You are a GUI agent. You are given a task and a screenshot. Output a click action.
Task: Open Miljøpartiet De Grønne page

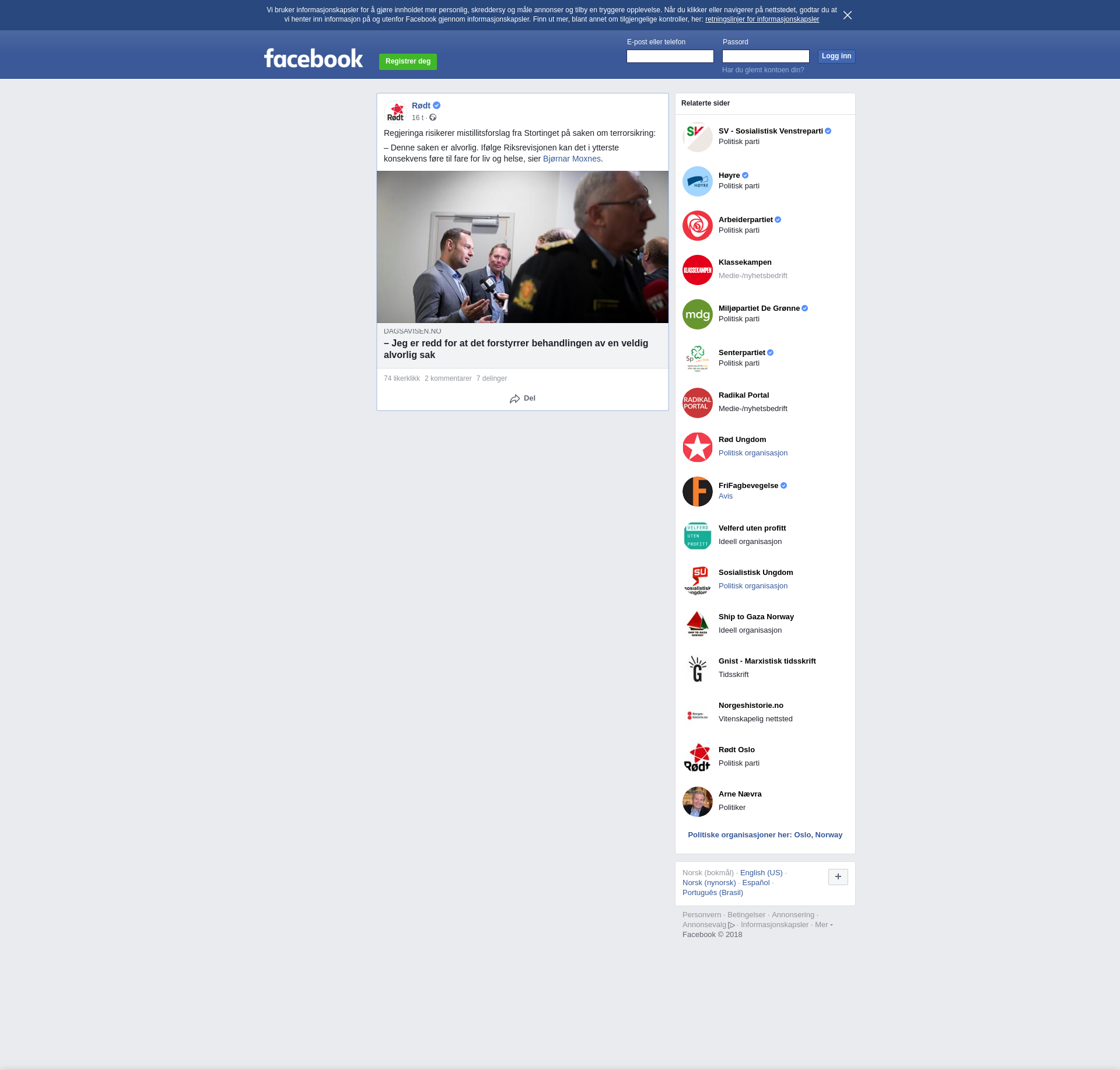pyautogui.click(x=759, y=308)
